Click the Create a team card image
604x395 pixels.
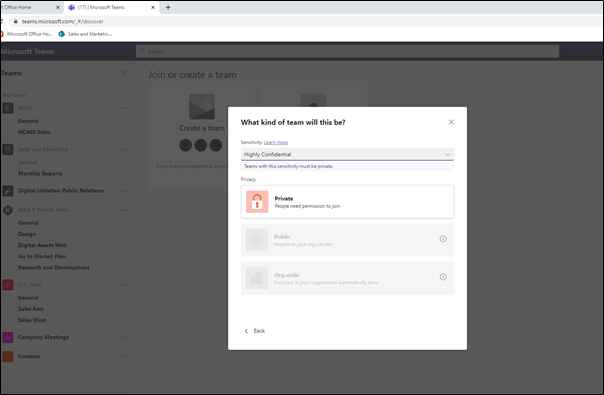pyautogui.click(x=202, y=106)
